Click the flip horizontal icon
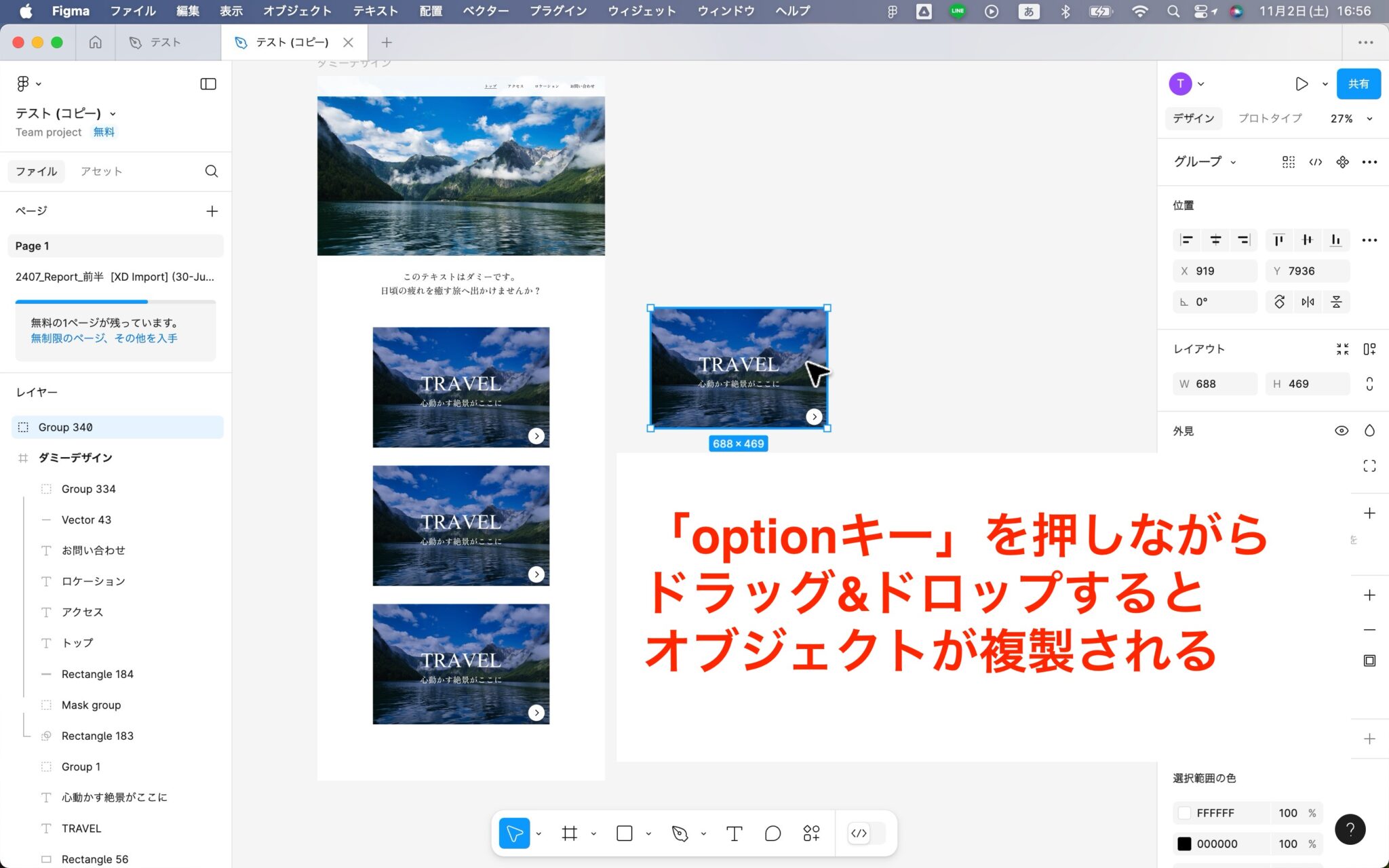The height and width of the screenshot is (868, 1389). point(1308,302)
